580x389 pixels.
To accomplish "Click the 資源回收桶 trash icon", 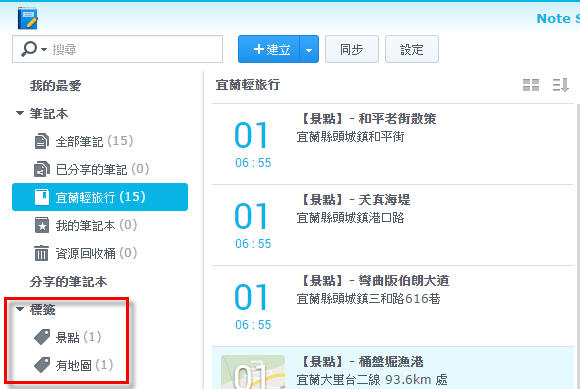I will click(x=41, y=253).
